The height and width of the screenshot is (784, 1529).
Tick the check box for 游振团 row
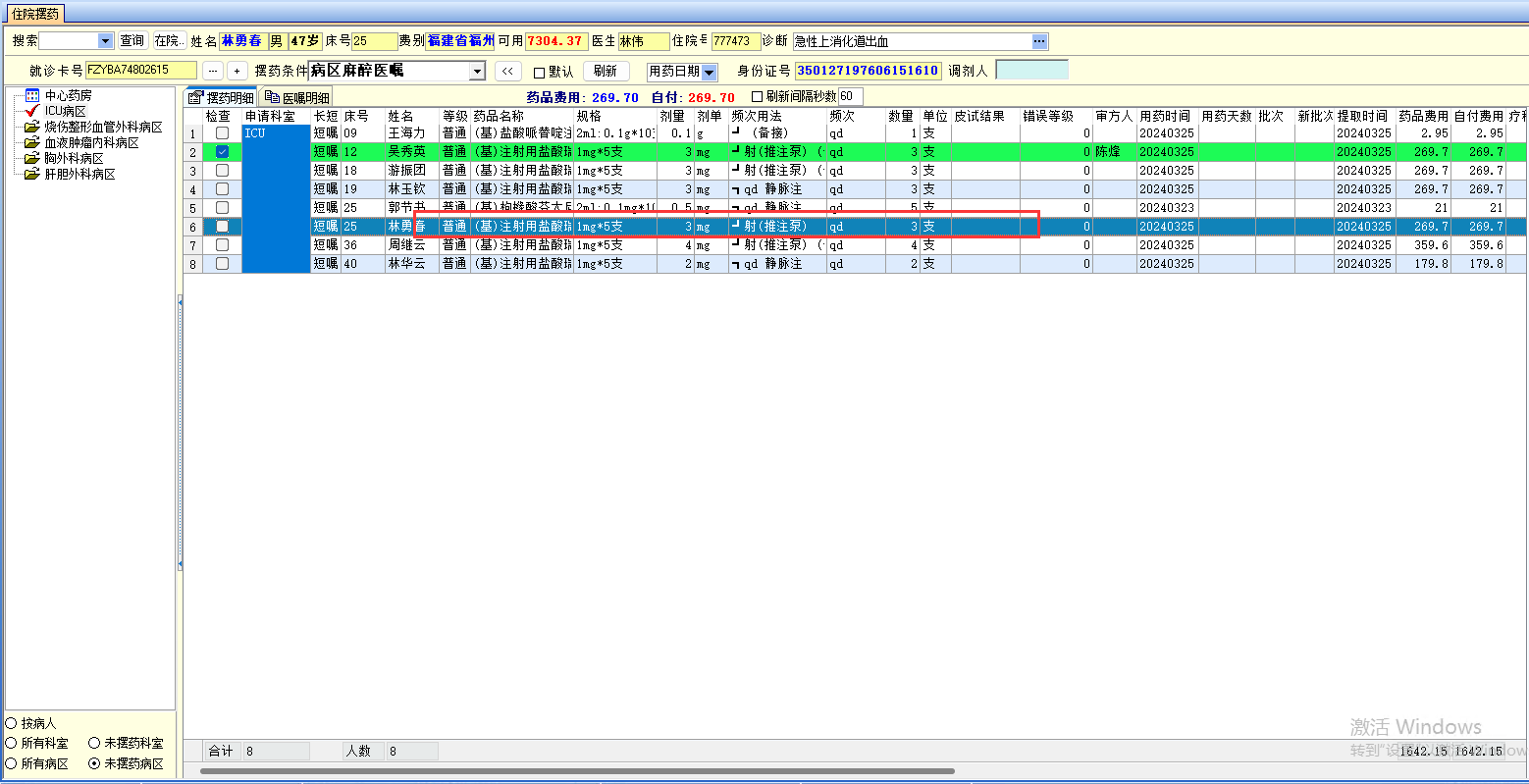pyautogui.click(x=223, y=170)
